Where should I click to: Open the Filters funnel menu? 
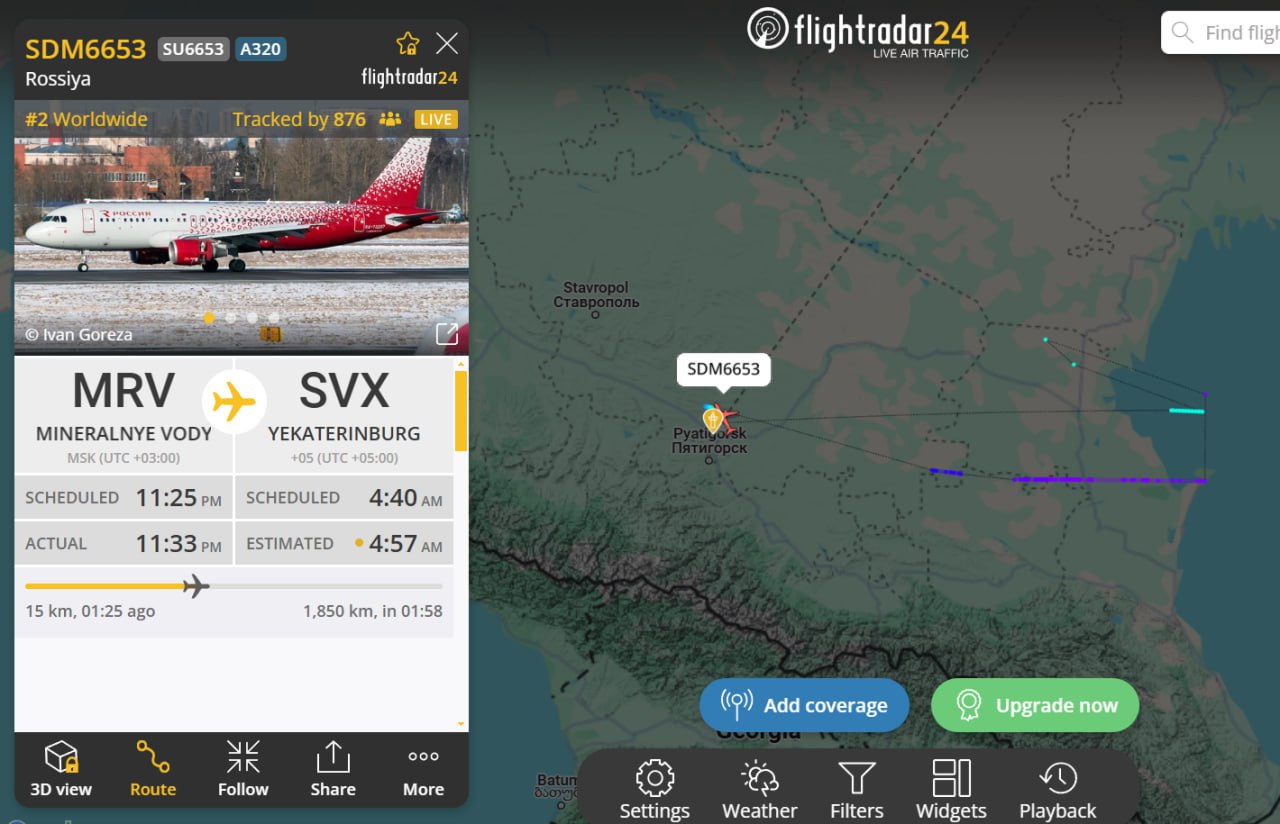pyautogui.click(x=857, y=789)
